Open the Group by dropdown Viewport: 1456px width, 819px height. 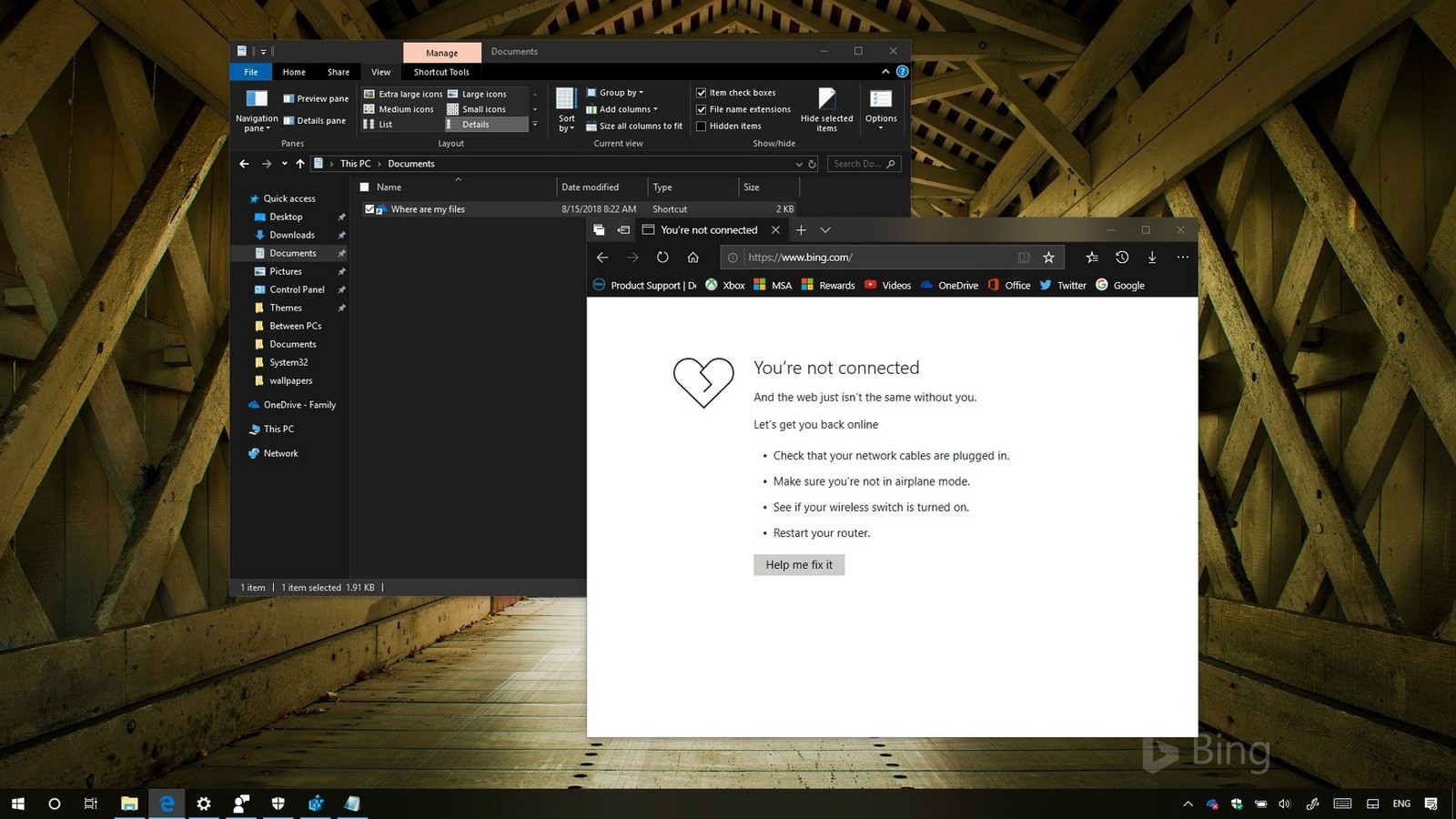click(x=615, y=93)
